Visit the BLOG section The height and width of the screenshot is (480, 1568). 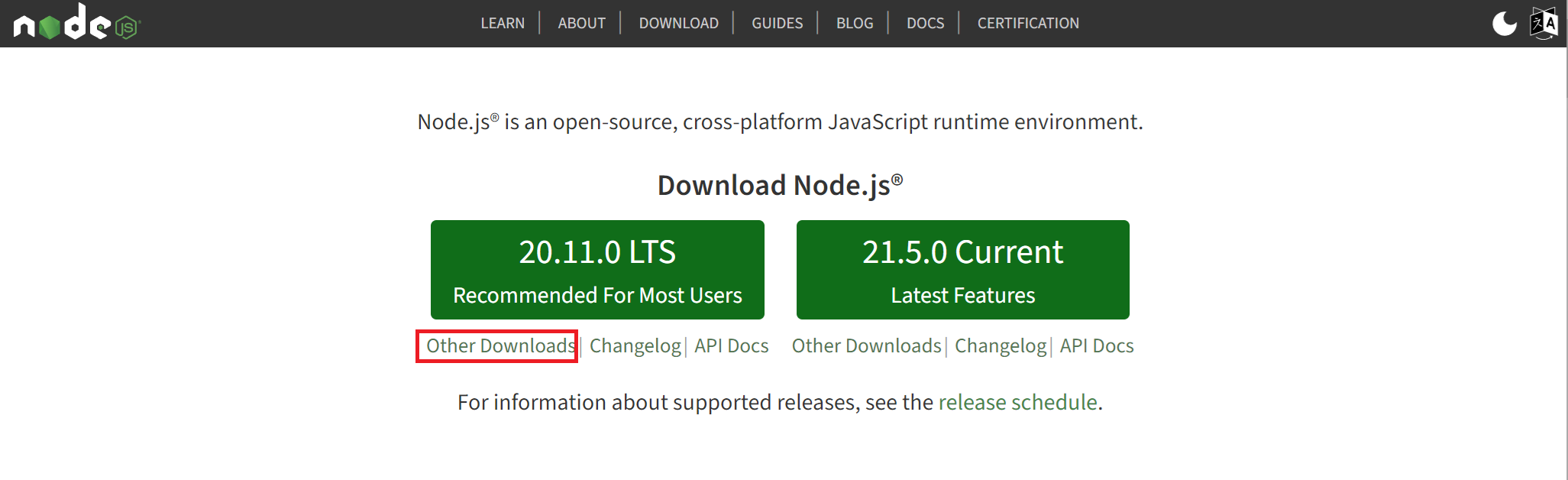coord(855,23)
